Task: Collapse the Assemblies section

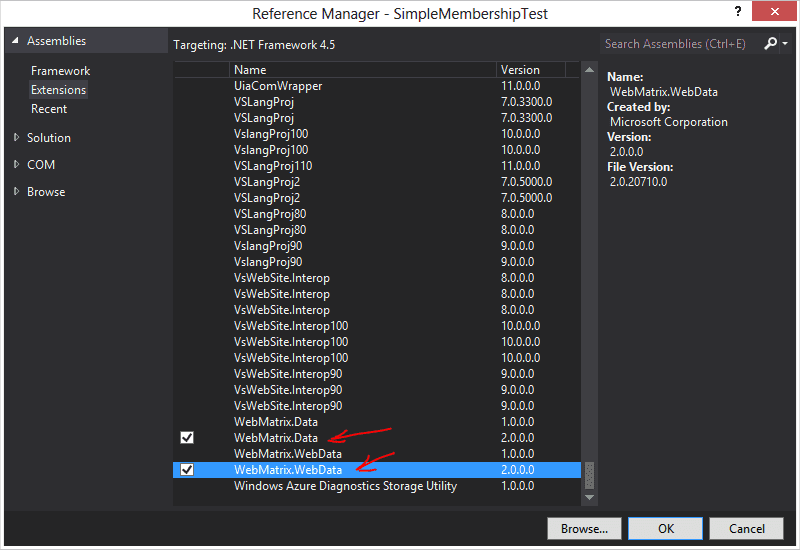Action: 15,41
